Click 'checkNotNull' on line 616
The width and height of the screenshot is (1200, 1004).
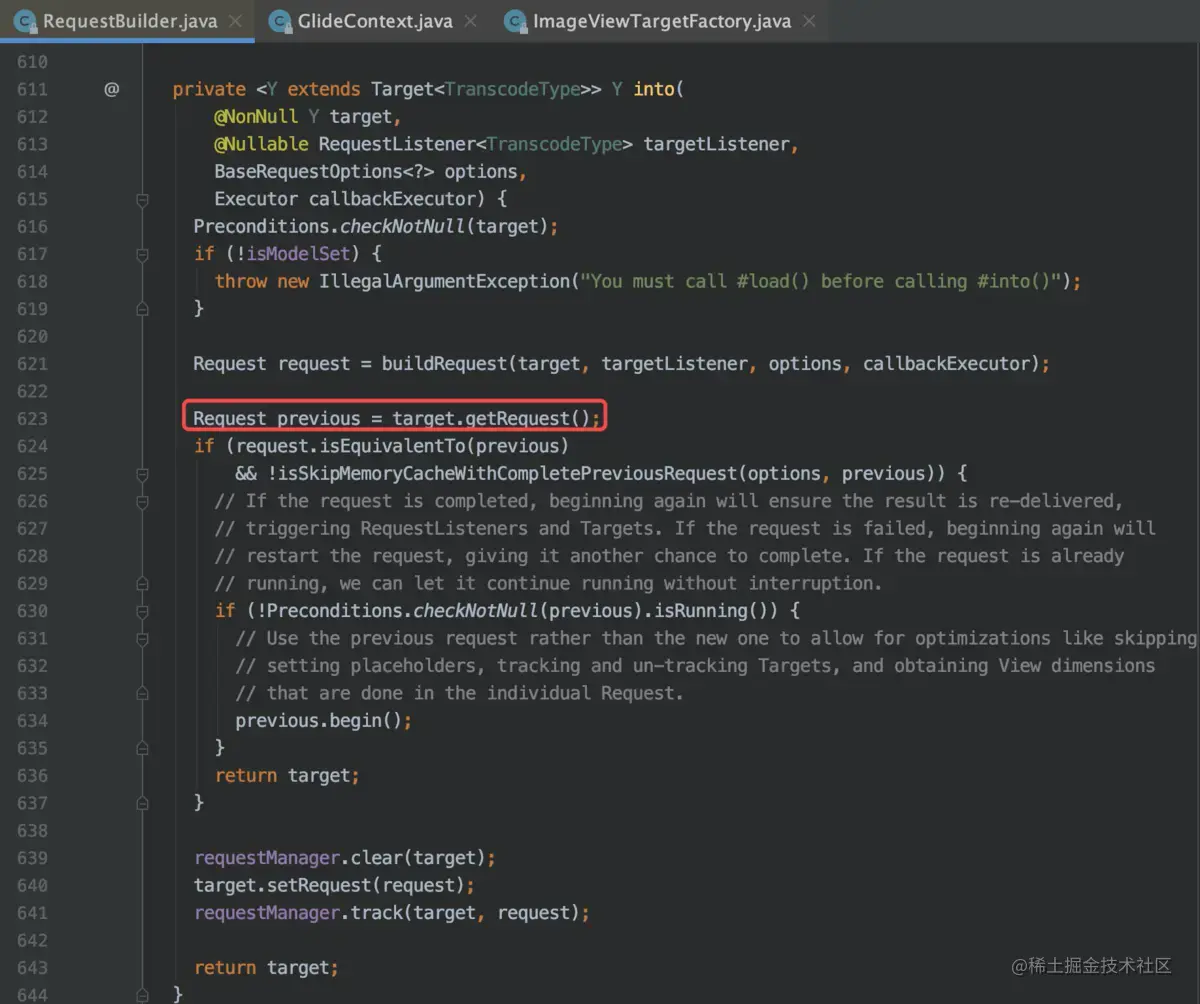(403, 226)
